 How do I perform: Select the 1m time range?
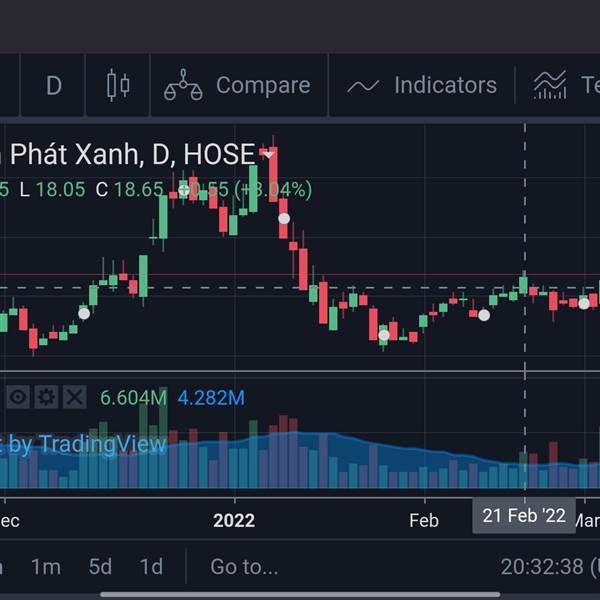[46, 566]
